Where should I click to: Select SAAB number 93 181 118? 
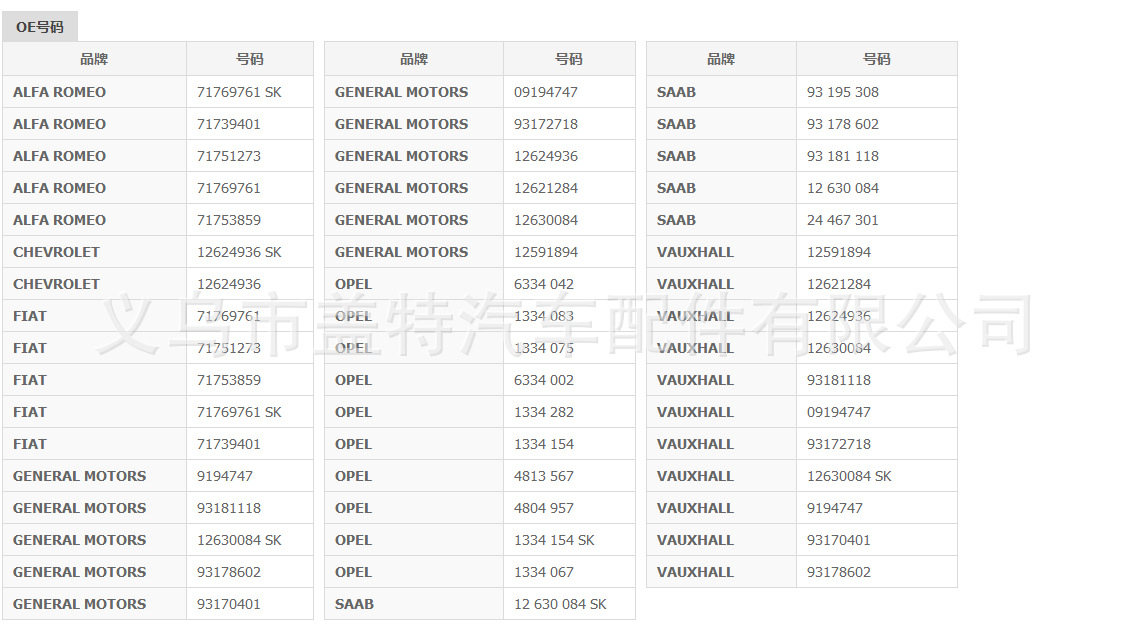pyautogui.click(x=842, y=156)
